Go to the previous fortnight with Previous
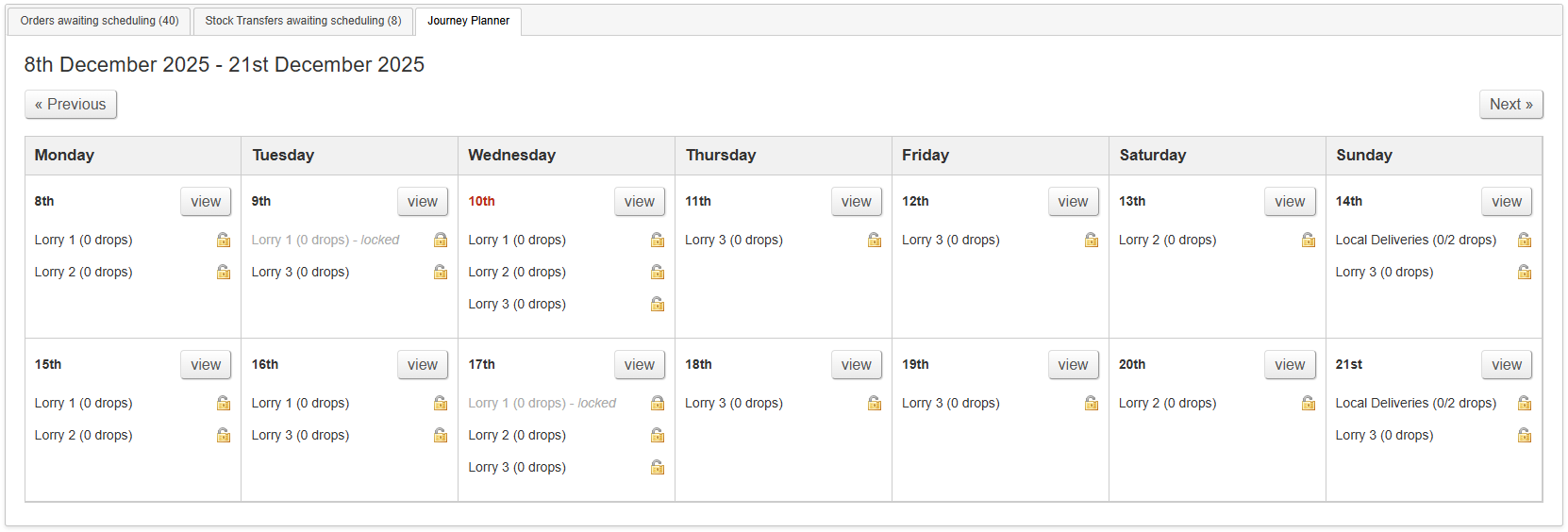Viewport: 1568px width, 532px height. (x=71, y=104)
